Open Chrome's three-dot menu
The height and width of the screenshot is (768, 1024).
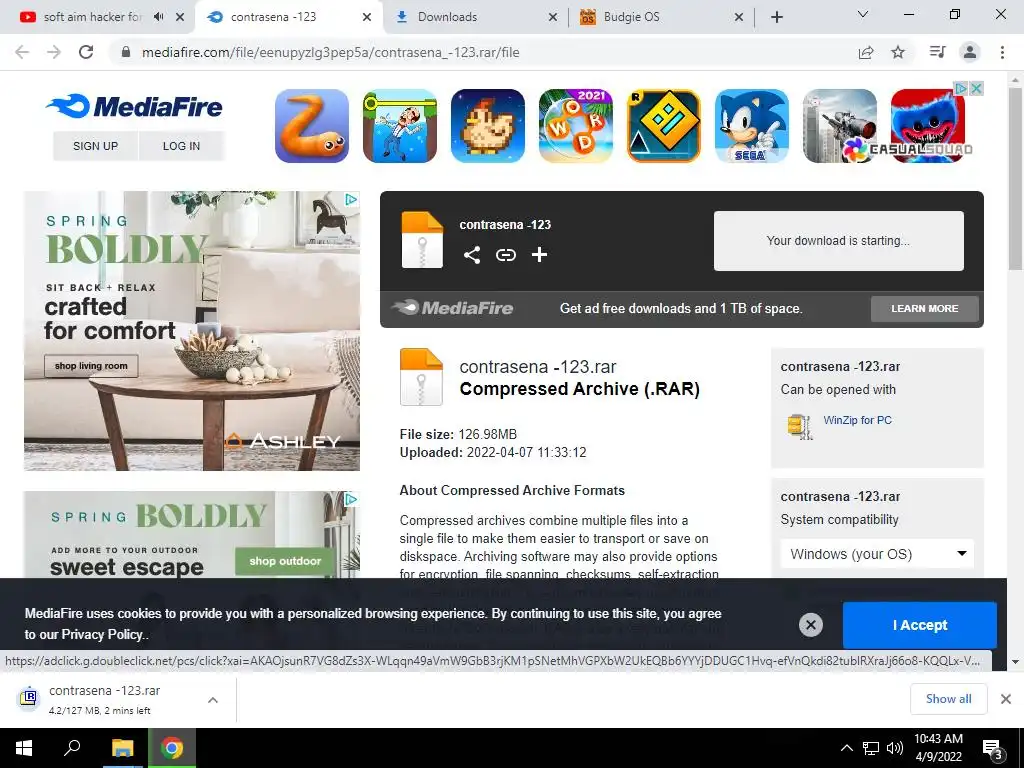[1002, 52]
